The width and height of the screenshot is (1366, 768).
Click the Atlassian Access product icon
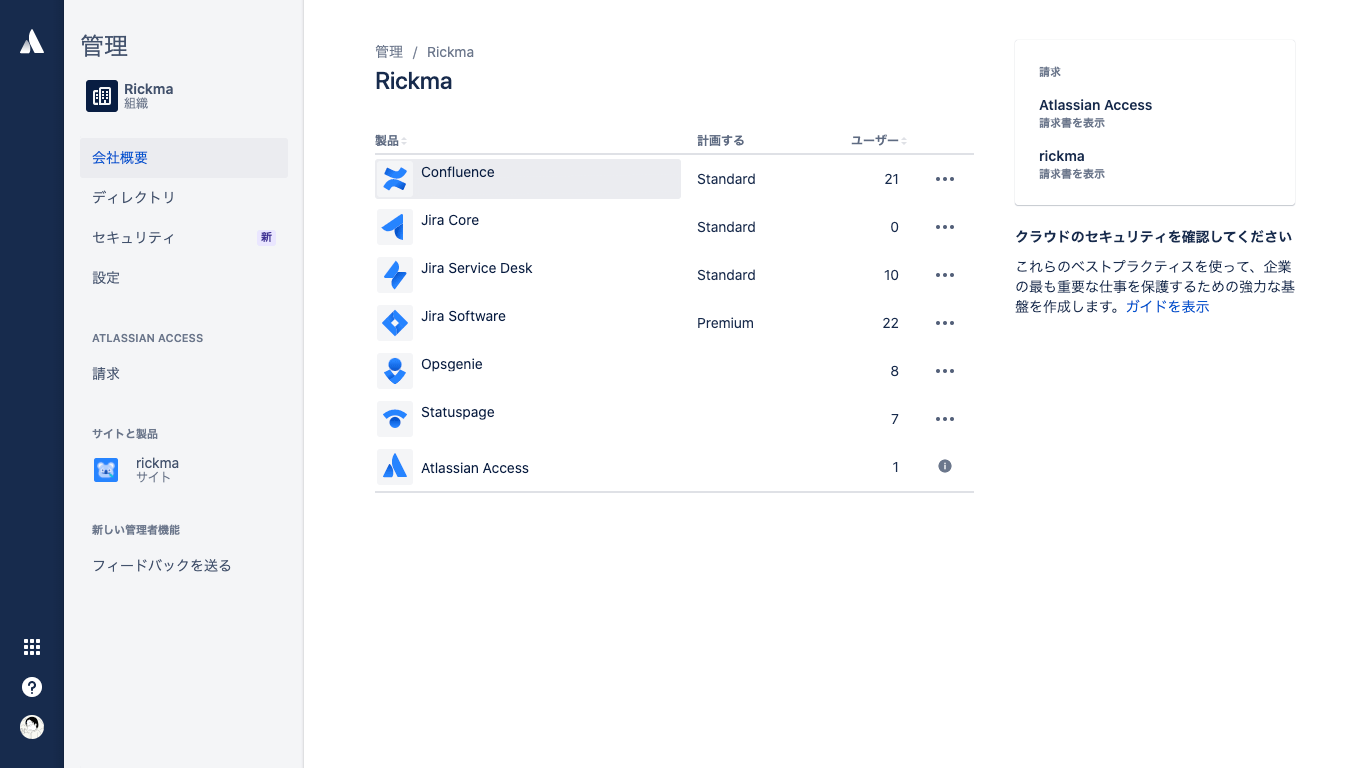click(395, 467)
